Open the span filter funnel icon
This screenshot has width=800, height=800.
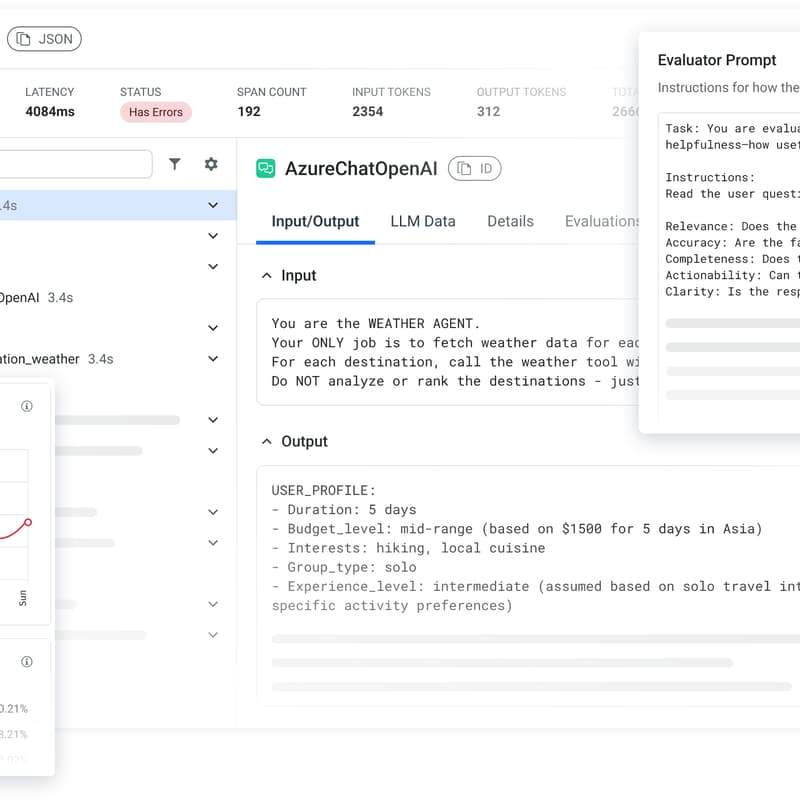tap(174, 164)
